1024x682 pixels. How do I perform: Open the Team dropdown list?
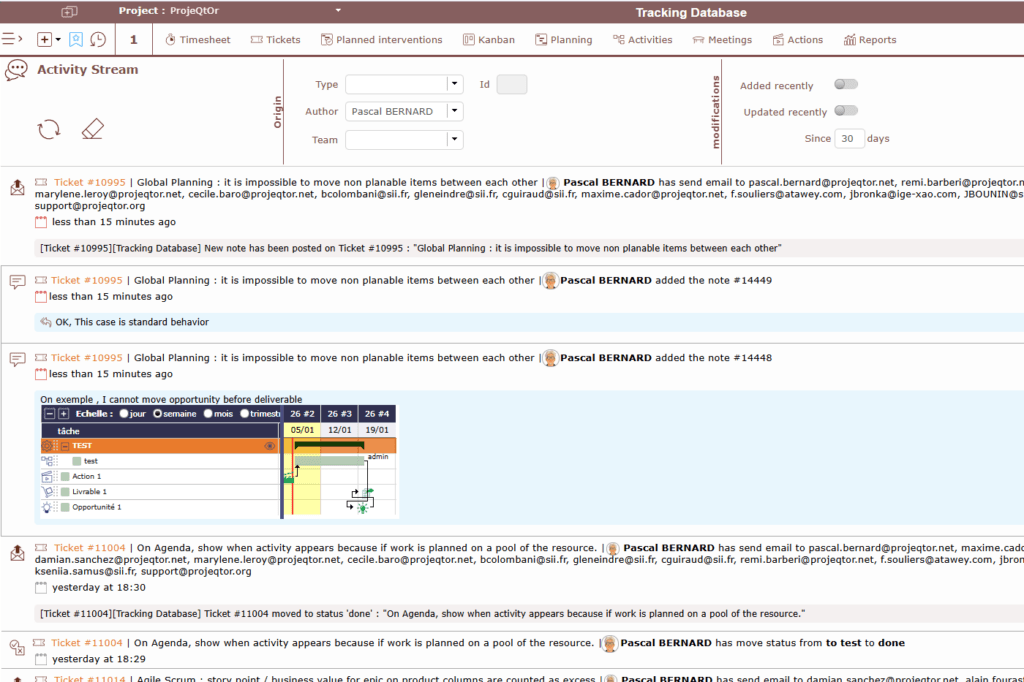click(x=454, y=140)
